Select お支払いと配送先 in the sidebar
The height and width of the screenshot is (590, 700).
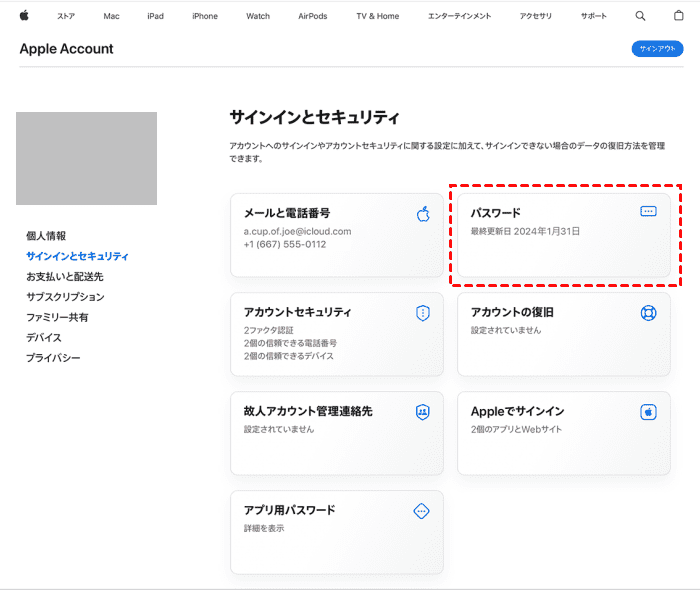[x=65, y=276]
